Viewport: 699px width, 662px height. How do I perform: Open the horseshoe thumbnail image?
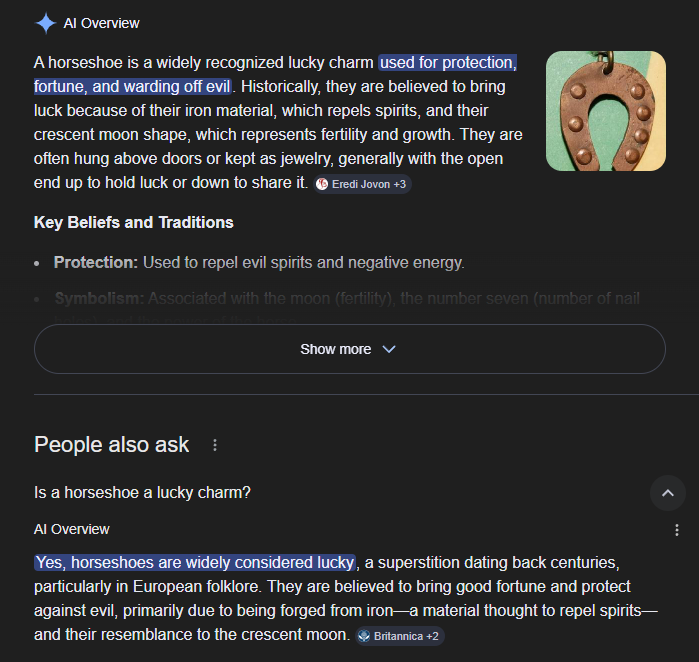(605, 111)
